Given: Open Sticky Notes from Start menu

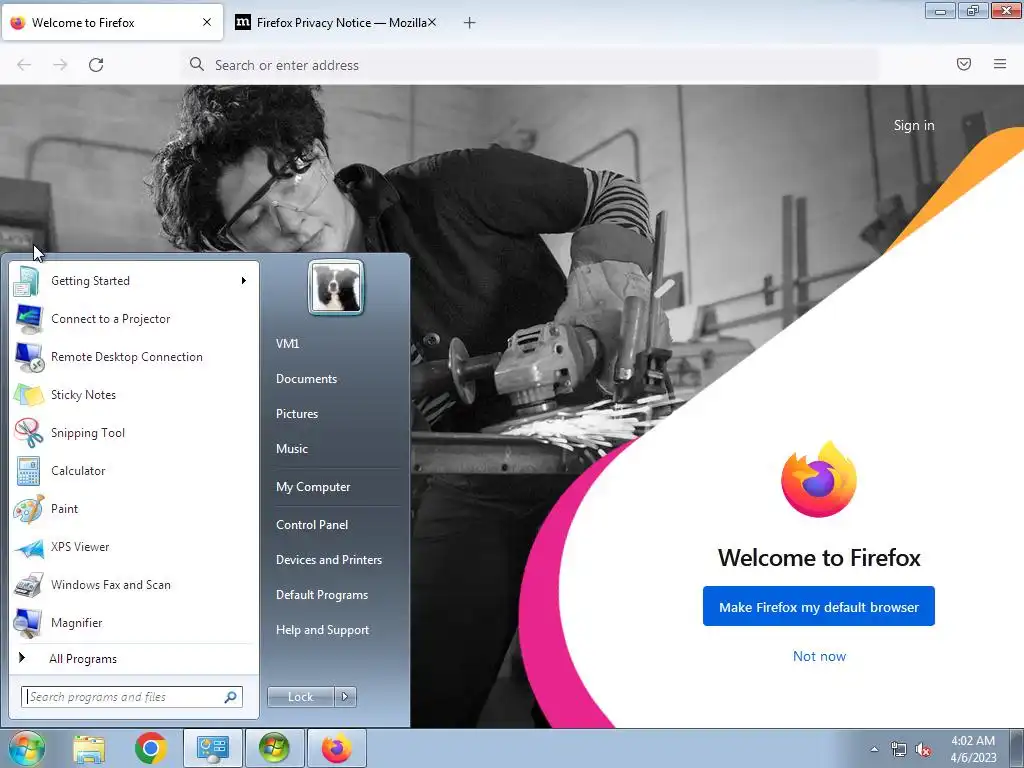Looking at the screenshot, I should coord(134,394).
